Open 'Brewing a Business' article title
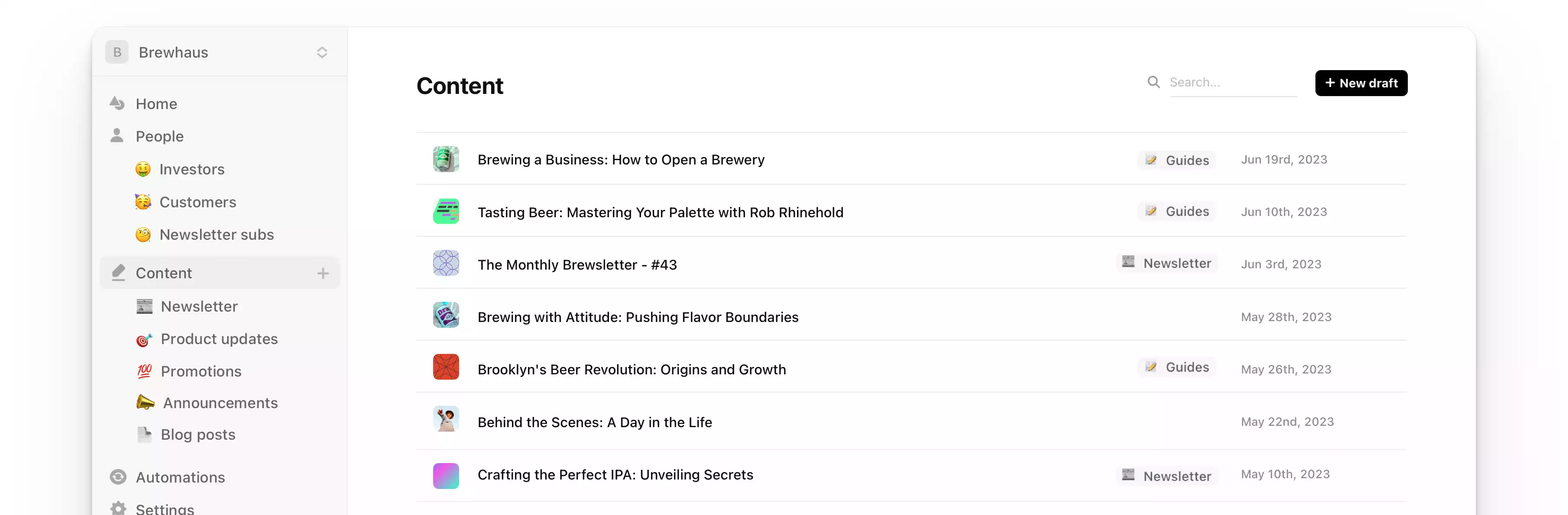This screenshot has height=515, width=1568. pos(621,159)
